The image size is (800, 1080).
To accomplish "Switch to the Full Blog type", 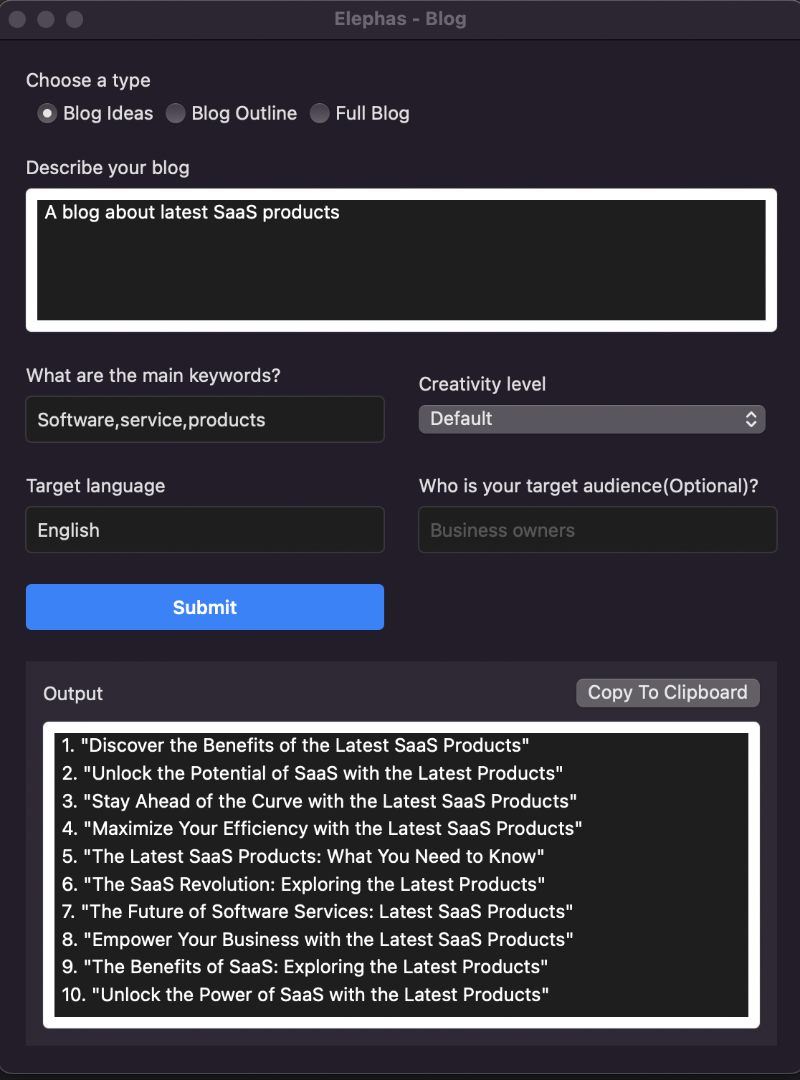I will 319,114.
